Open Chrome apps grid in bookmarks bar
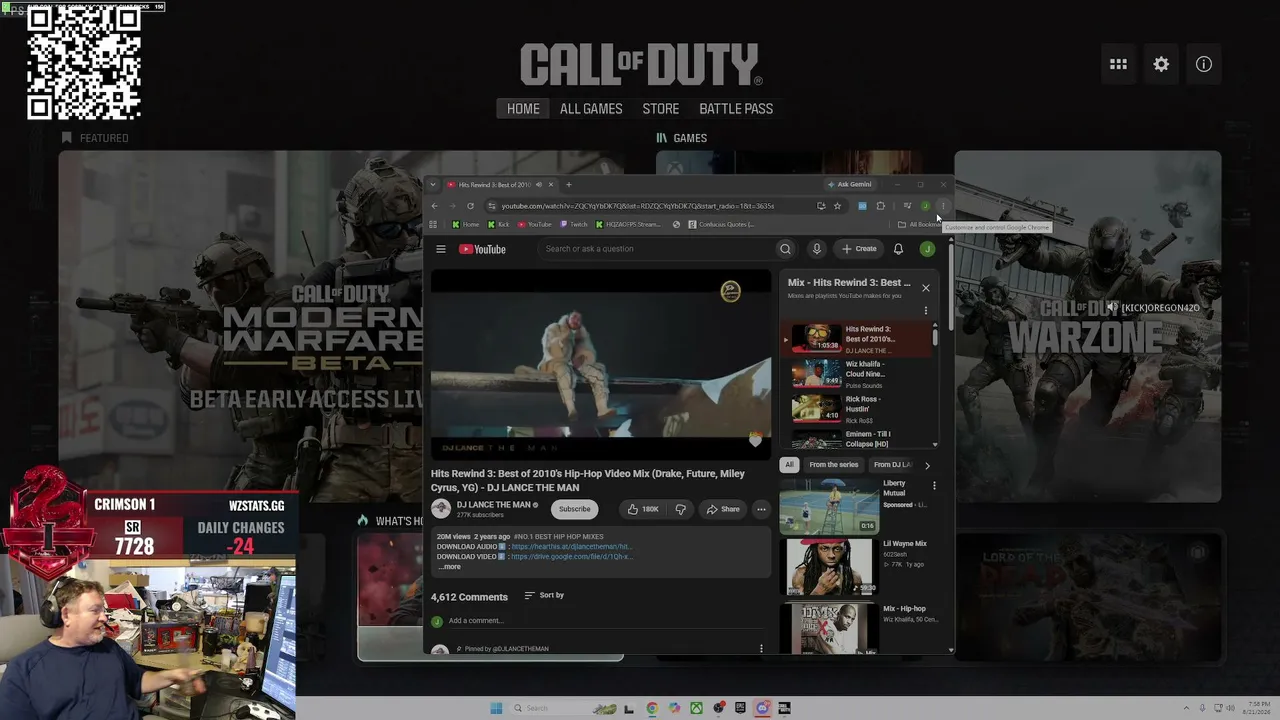Image resolution: width=1280 pixels, height=720 pixels. pyautogui.click(x=433, y=224)
